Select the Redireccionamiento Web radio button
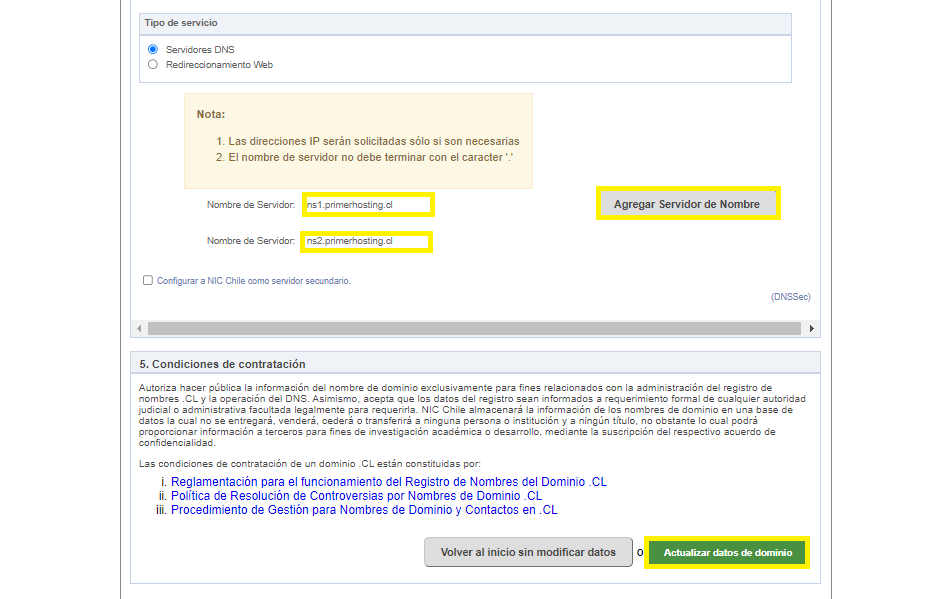Image resolution: width=945 pixels, height=599 pixels. click(153, 65)
